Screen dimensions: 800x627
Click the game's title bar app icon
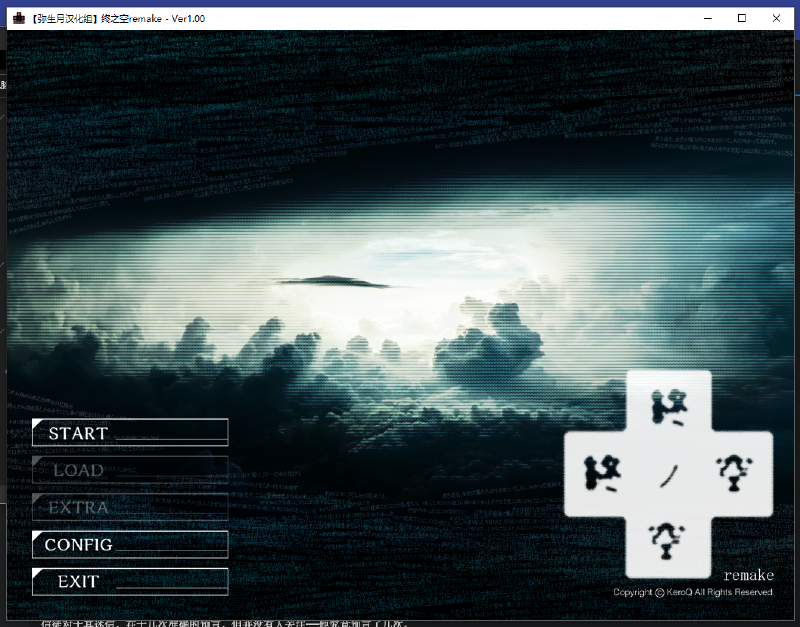(x=19, y=18)
